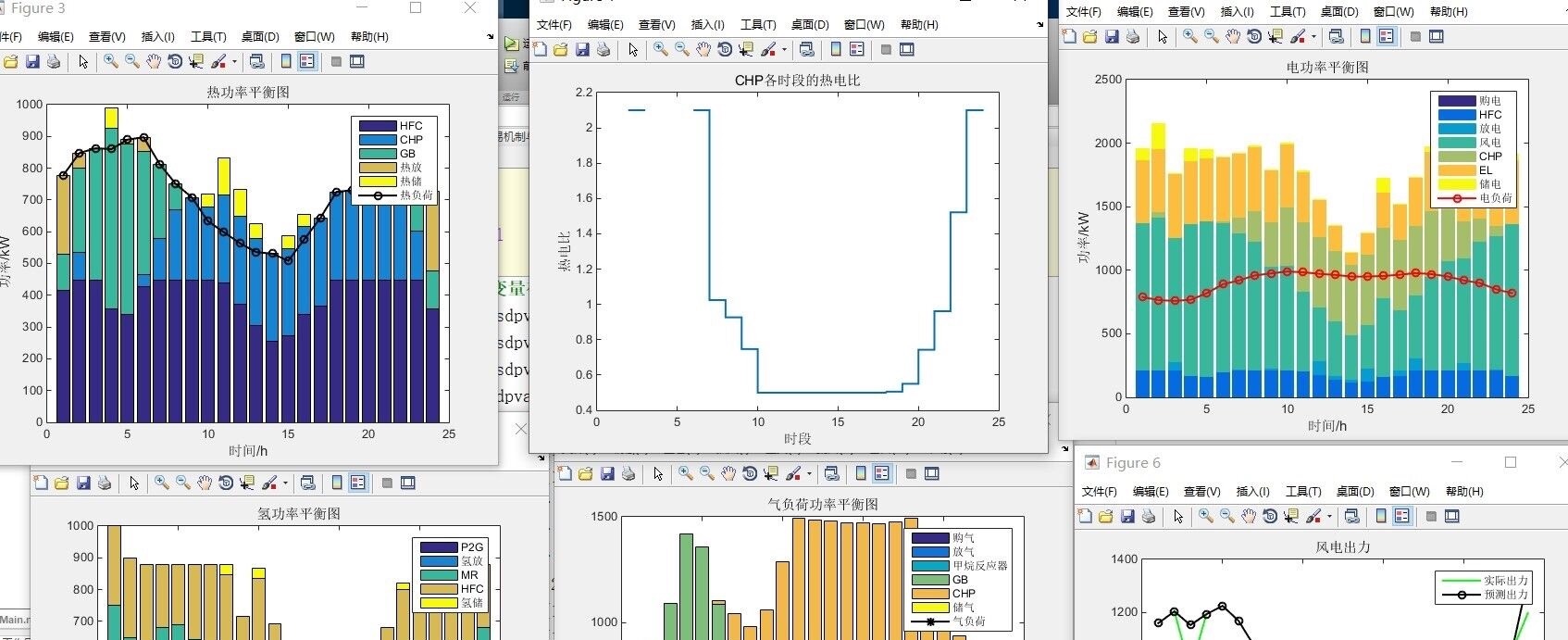Select Data Cursor in CHP figure
This screenshot has width=1568, height=640.
(x=746, y=49)
